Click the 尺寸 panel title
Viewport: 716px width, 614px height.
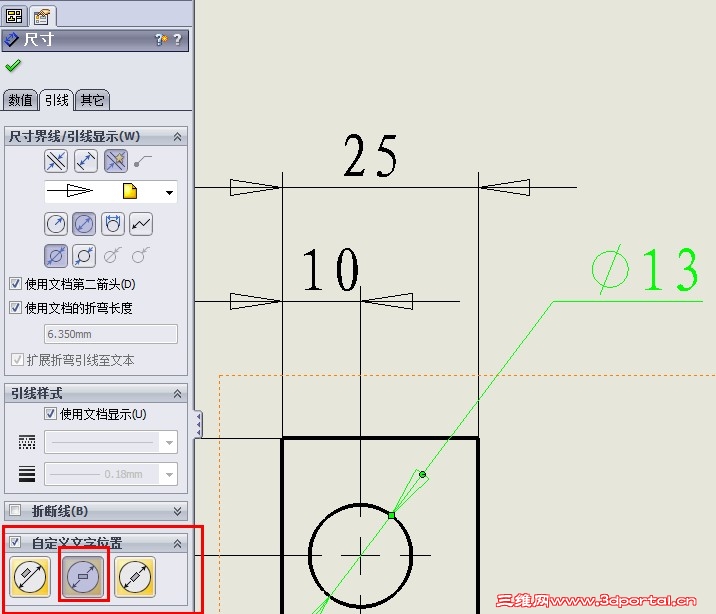(x=39, y=40)
